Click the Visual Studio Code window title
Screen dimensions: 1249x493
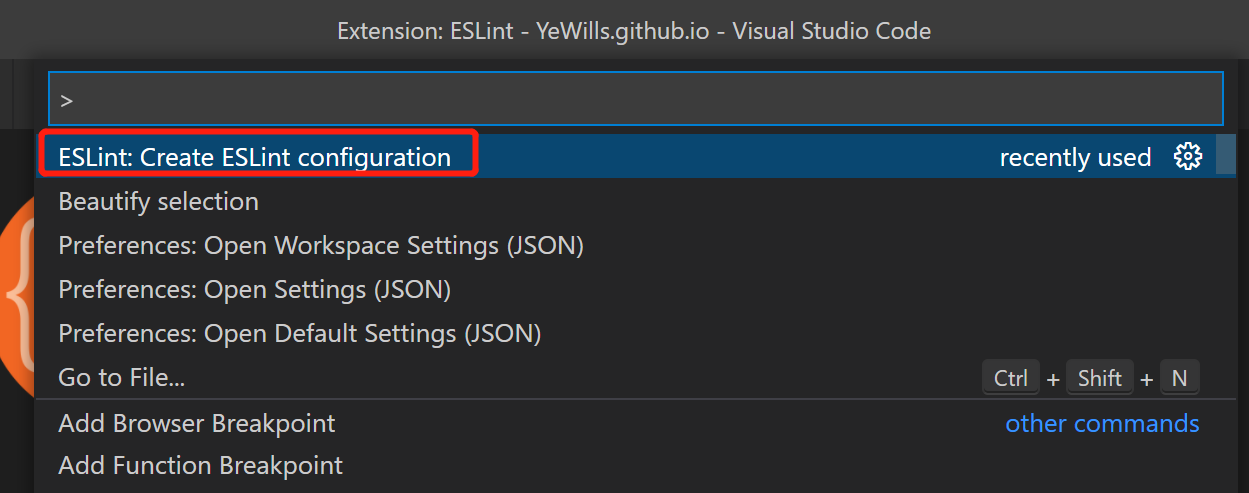(x=634, y=31)
